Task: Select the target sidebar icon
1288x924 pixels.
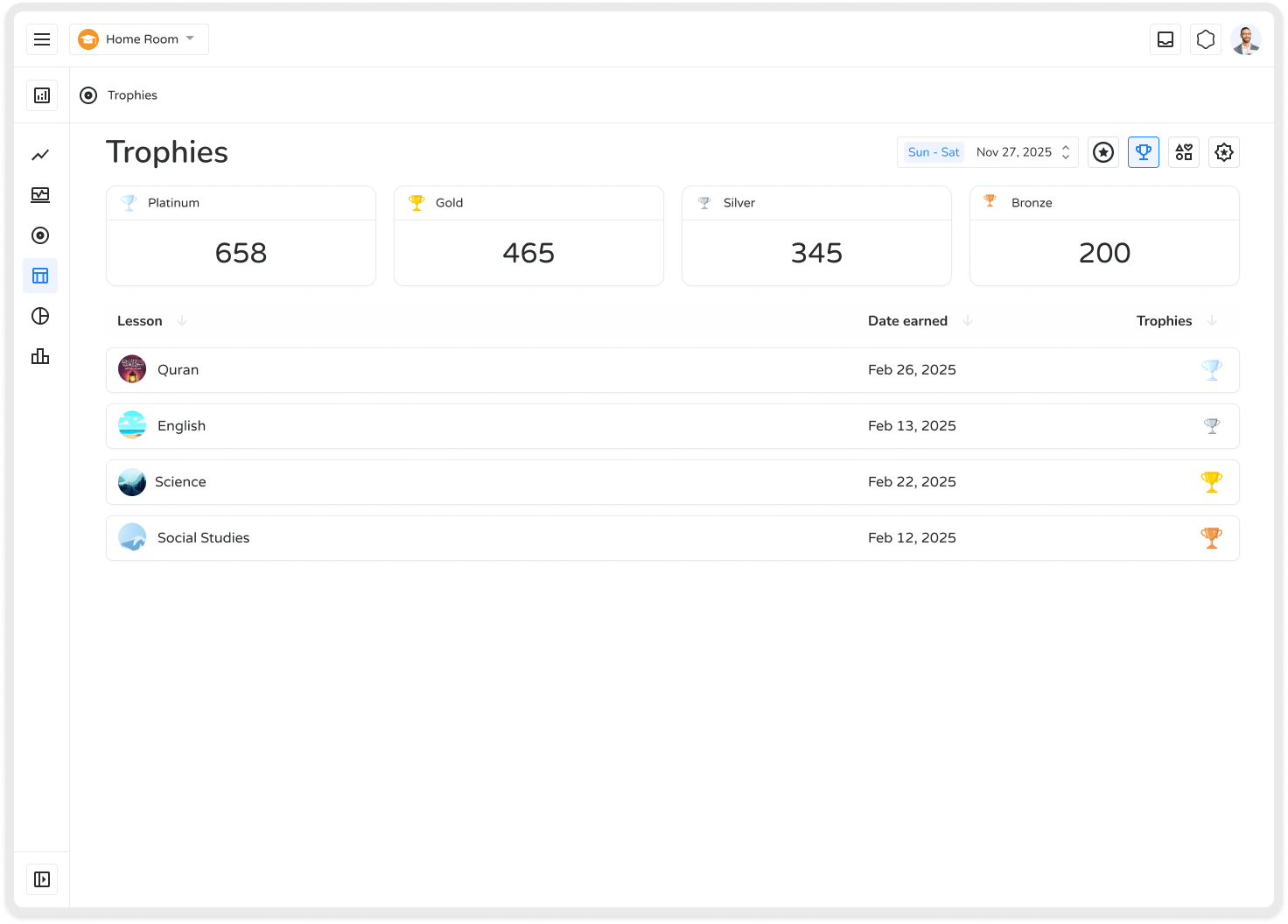Action: [x=40, y=235]
